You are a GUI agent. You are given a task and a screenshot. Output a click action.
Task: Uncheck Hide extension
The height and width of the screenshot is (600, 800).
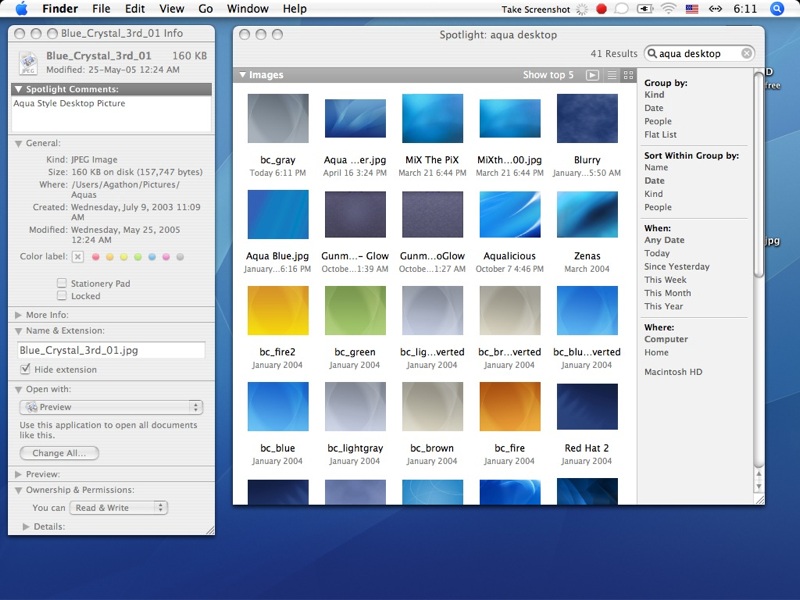click(x=26, y=370)
